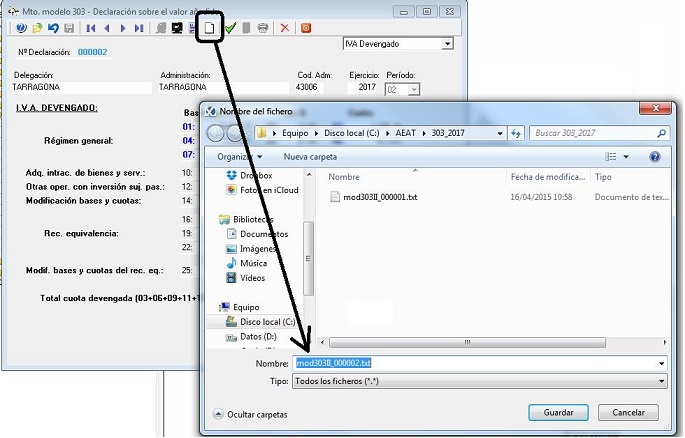Viewport: 685px width, 438px height.
Task: Click the grey stamp icon in toolbar
Action: click(161, 28)
